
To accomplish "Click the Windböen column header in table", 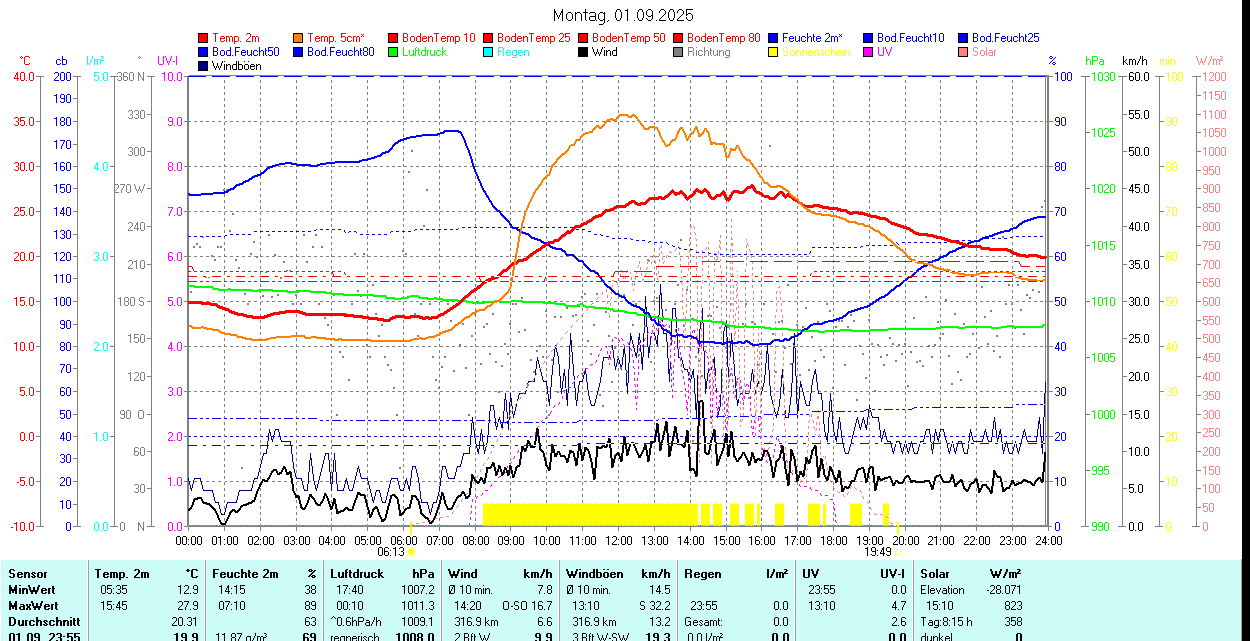I will coord(594,574).
